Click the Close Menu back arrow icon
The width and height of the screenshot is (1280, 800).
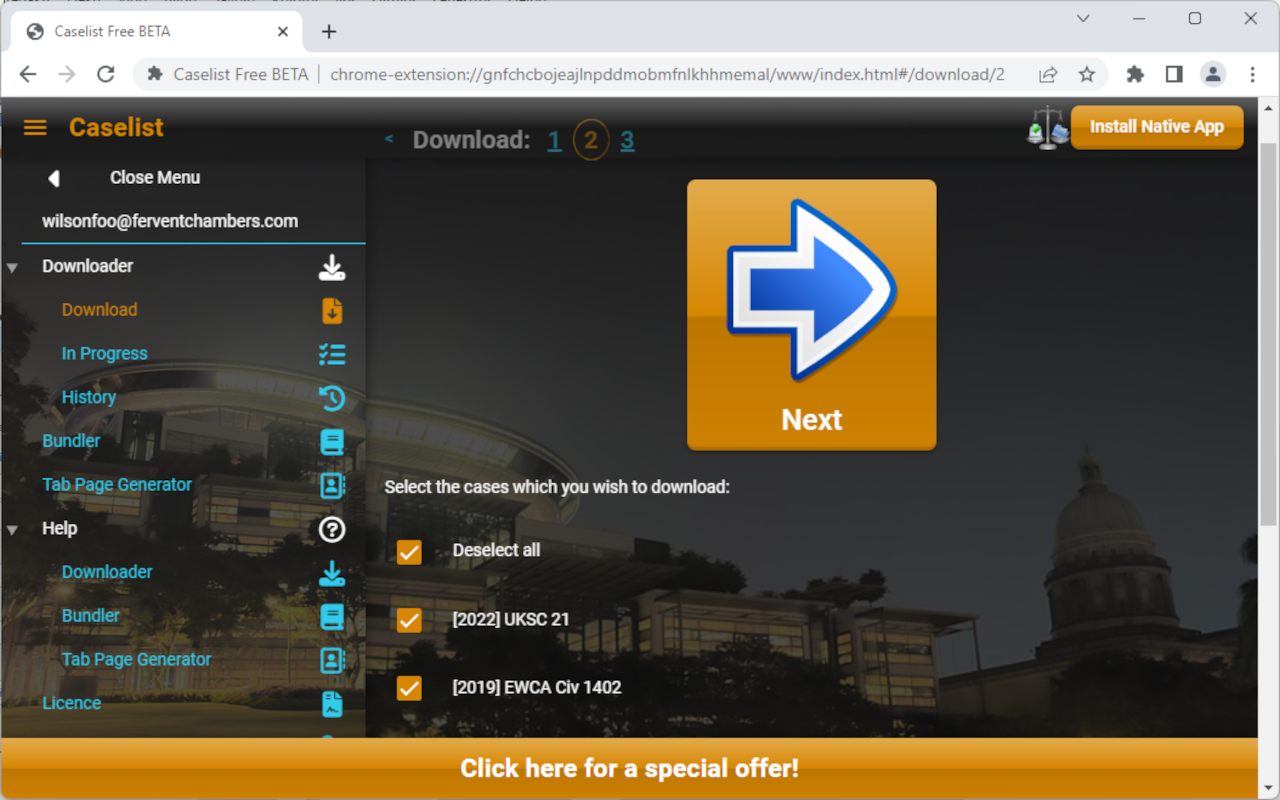54,178
